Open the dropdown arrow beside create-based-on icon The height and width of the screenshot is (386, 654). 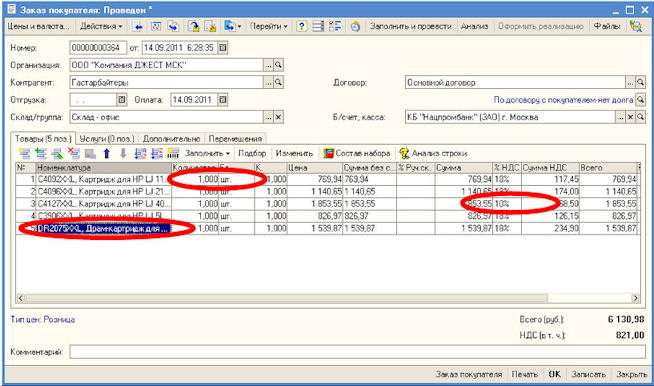239,26
